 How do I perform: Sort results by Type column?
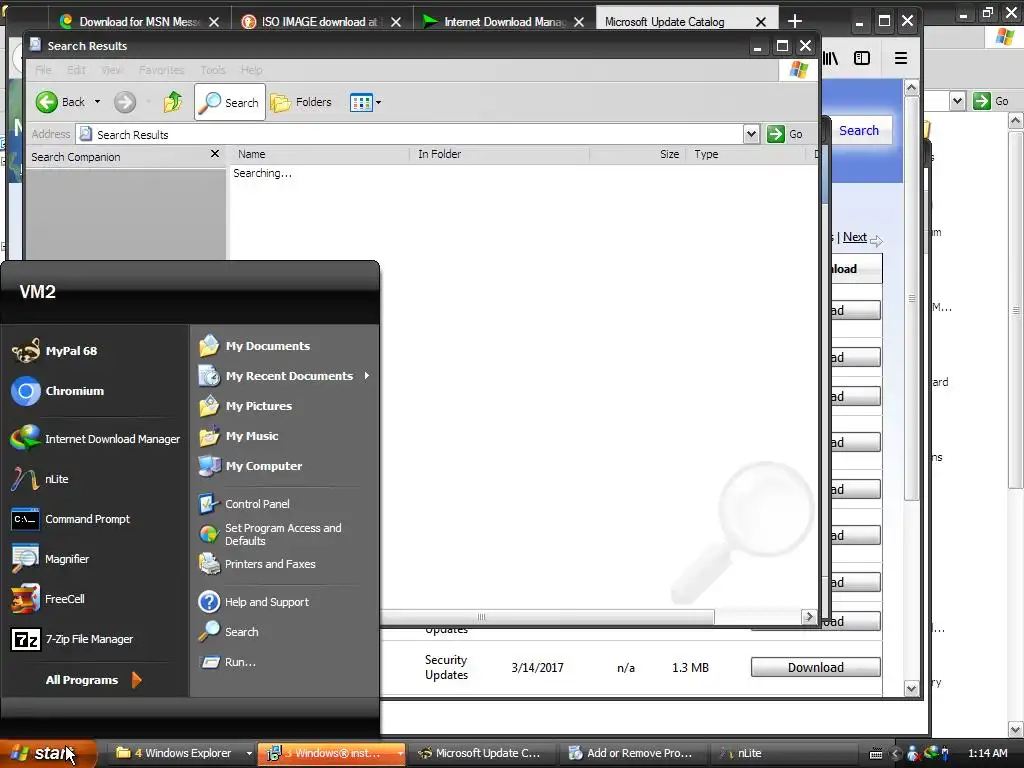746,155
